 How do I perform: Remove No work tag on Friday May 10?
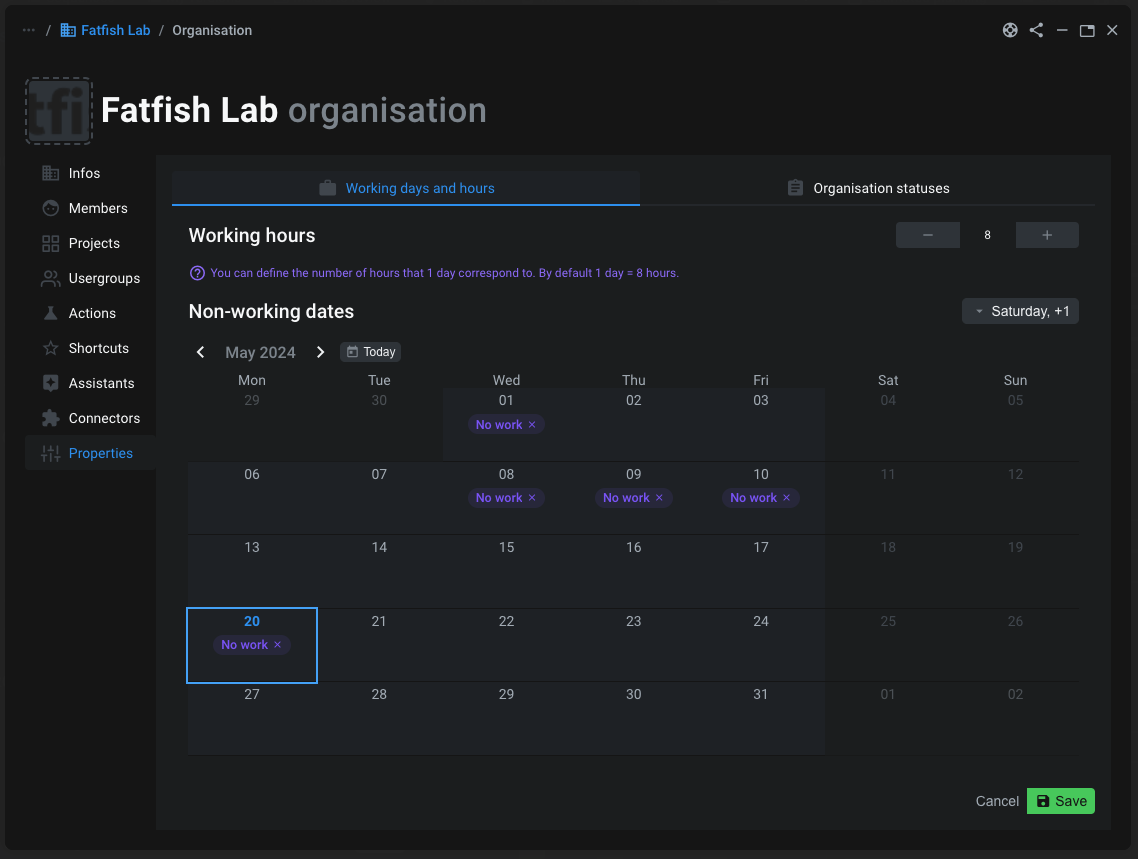click(x=786, y=498)
